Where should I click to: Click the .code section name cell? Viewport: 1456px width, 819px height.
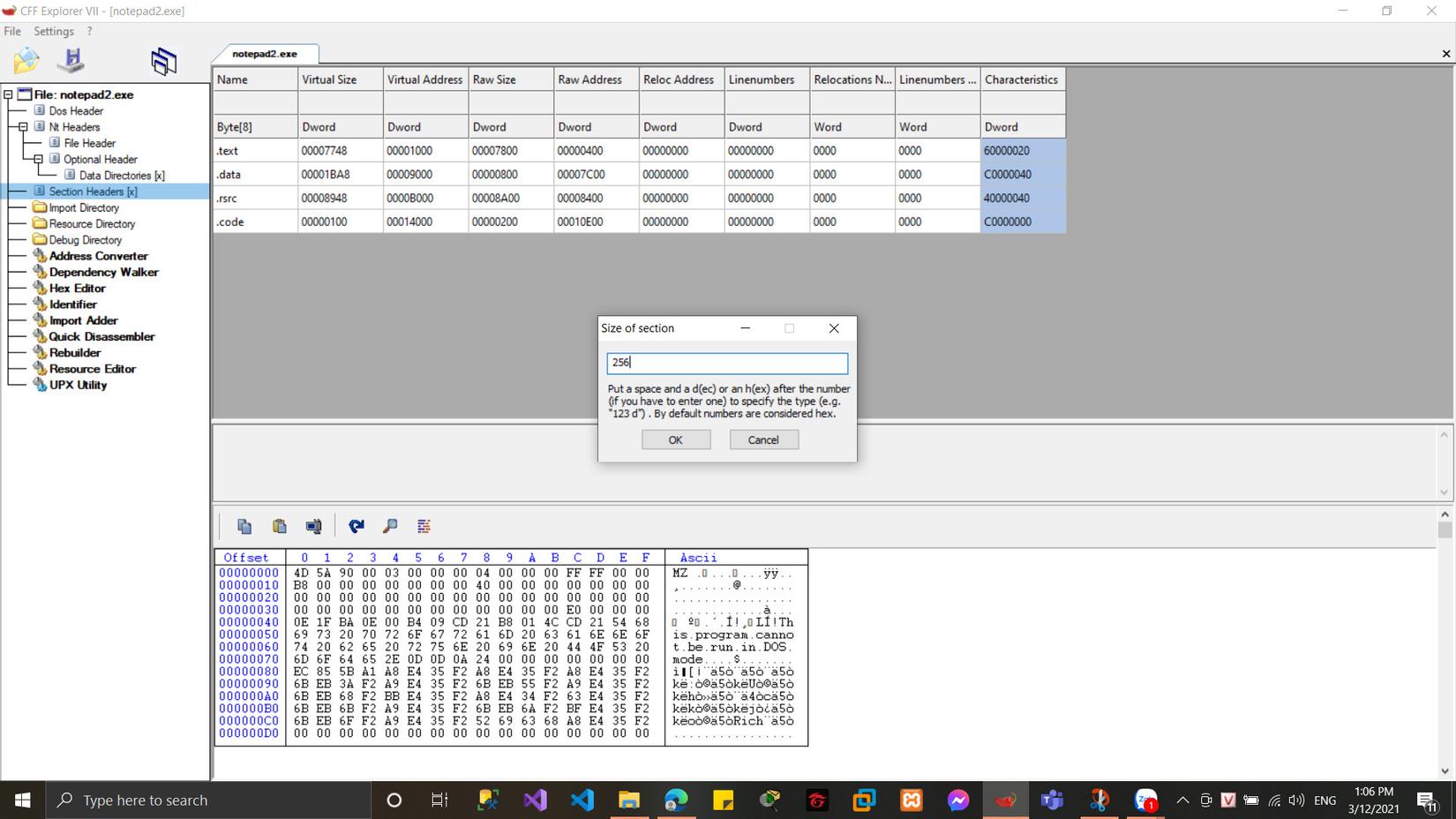click(255, 222)
